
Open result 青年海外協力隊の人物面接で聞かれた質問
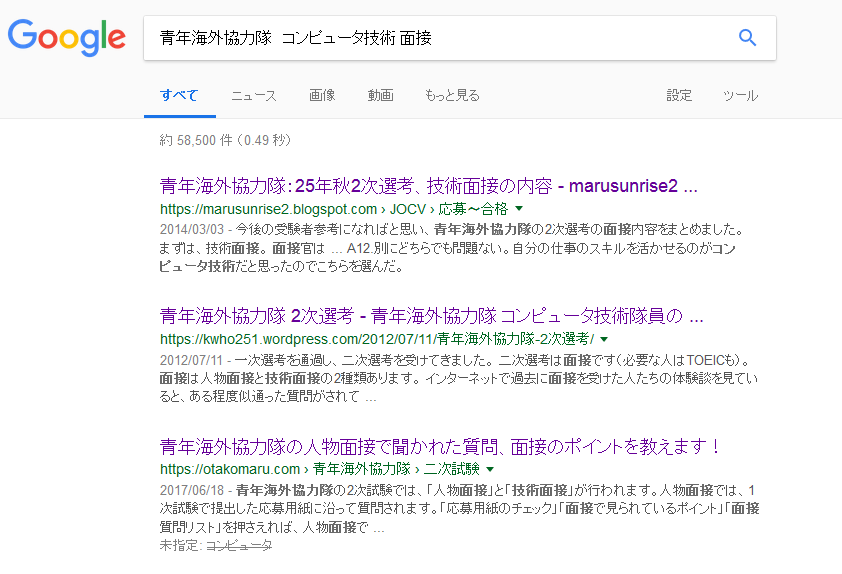(x=440, y=447)
